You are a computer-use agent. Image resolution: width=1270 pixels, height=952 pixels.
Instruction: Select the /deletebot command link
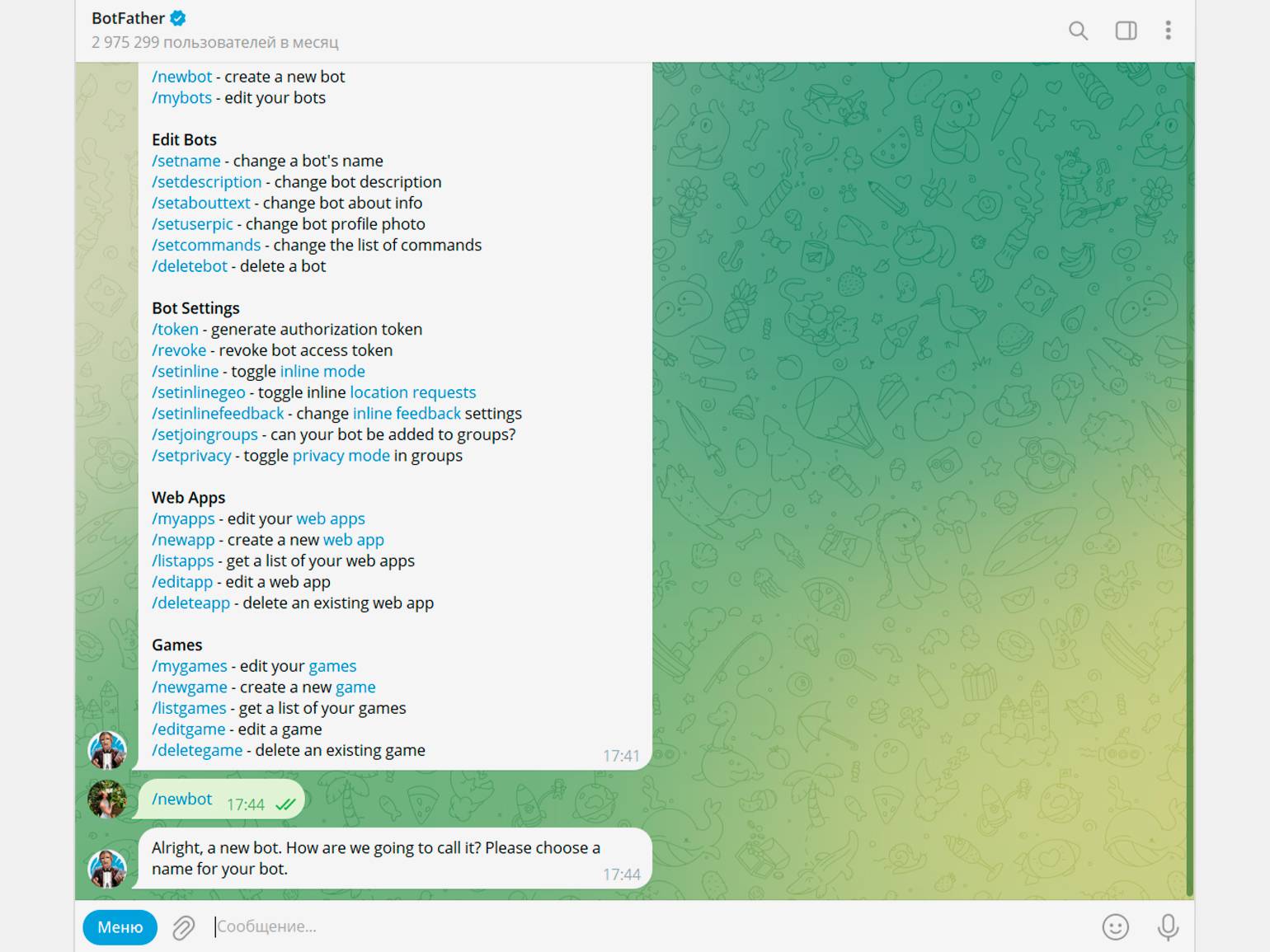190,266
